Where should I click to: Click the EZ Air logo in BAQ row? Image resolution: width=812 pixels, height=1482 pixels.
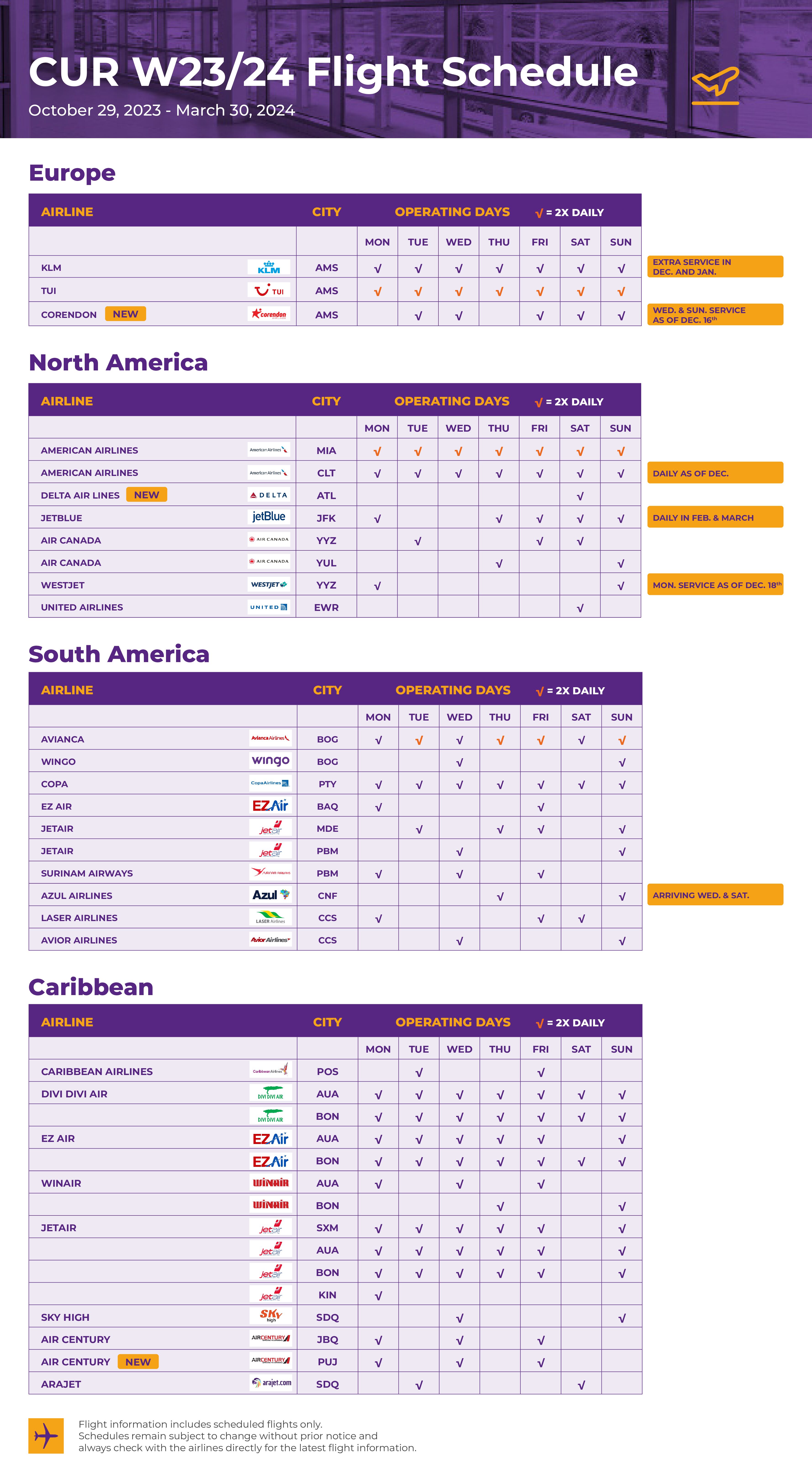coord(270,806)
